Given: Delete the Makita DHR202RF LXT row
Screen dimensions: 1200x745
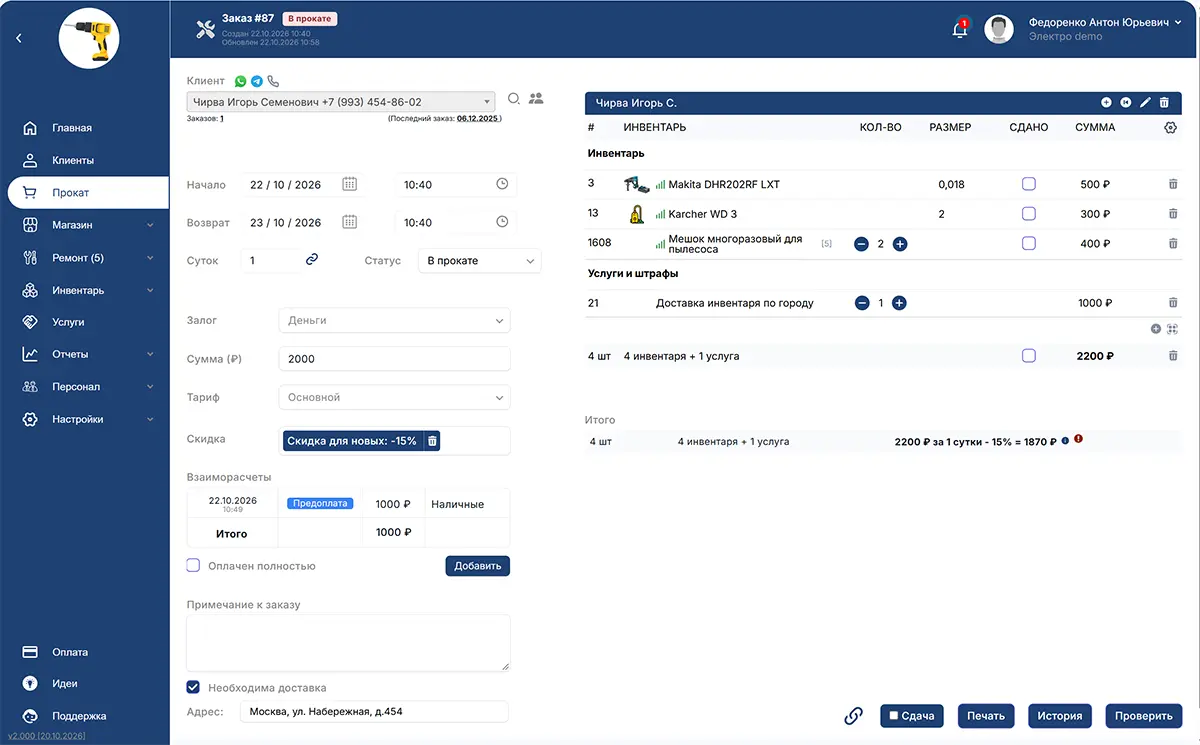Looking at the screenshot, I should click(1173, 185).
